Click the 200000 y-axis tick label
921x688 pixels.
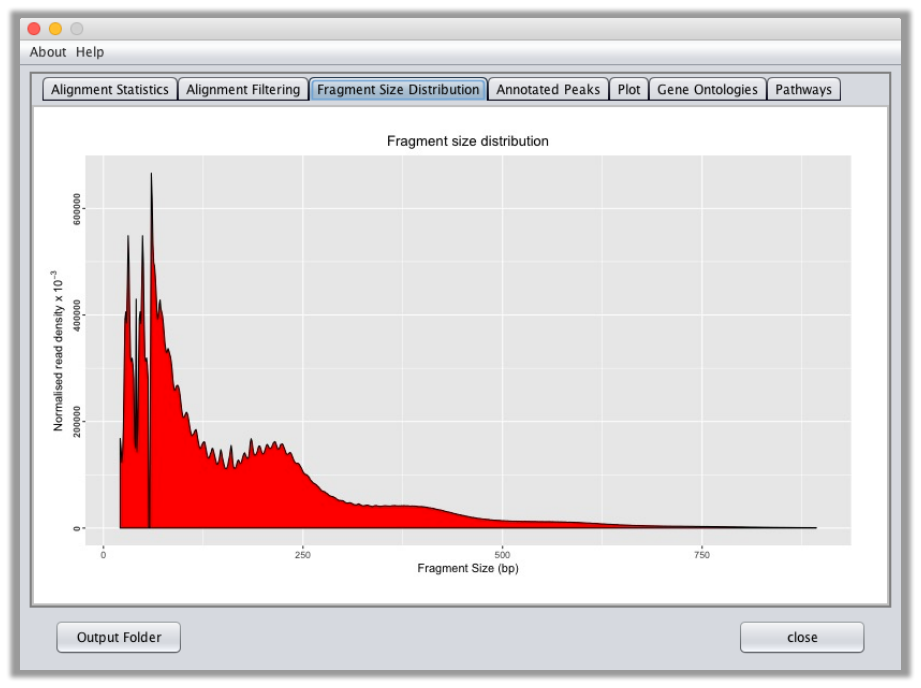[77, 421]
